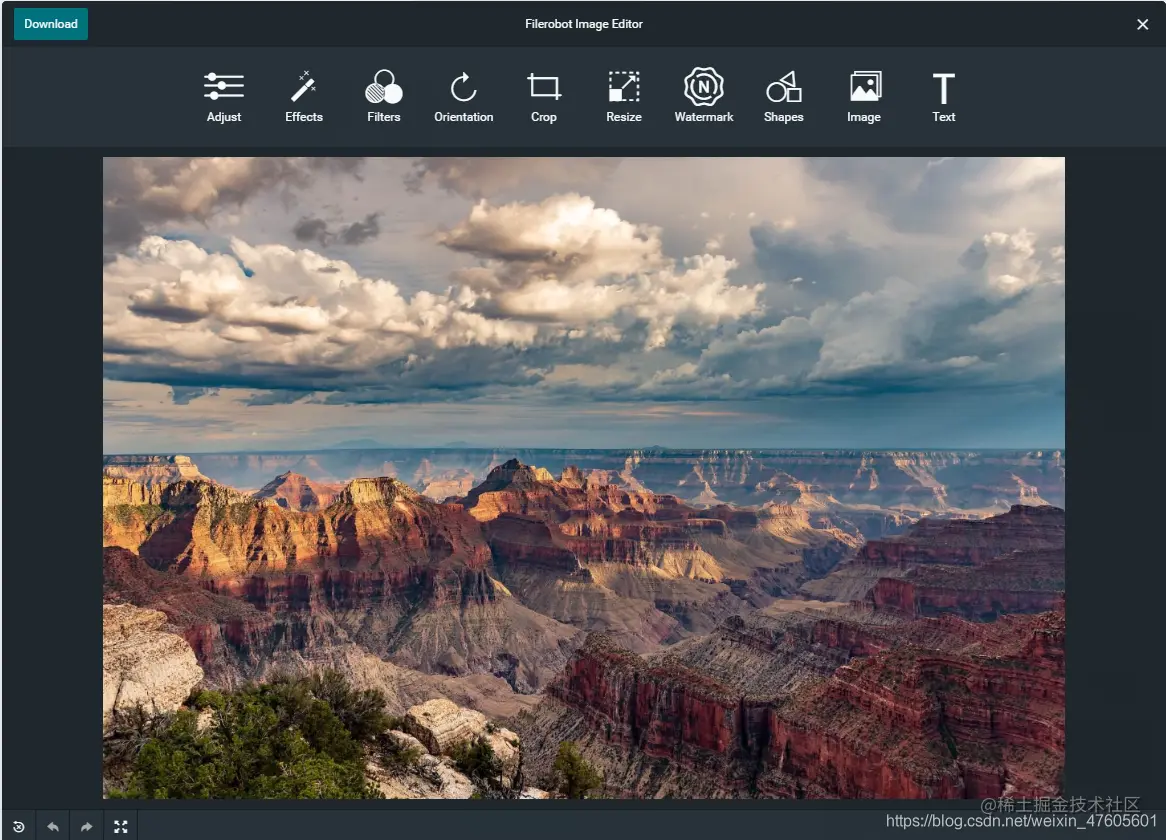Switch to the Adjust editing tab
The image size is (1166, 840).
tap(223, 96)
